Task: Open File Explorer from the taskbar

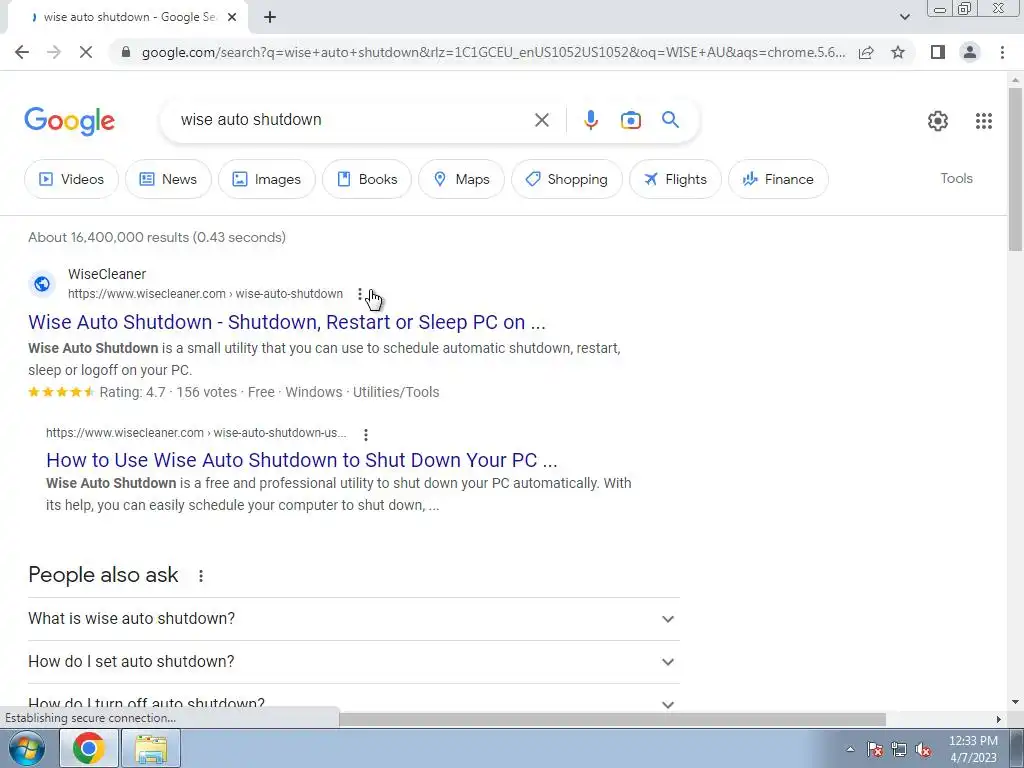Action: pyautogui.click(x=151, y=748)
